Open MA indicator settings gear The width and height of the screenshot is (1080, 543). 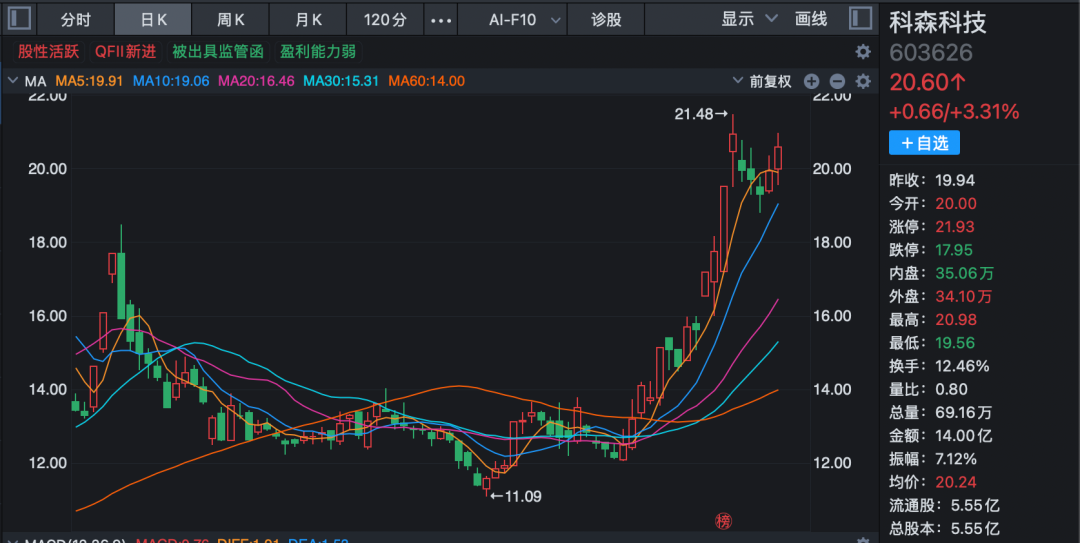point(862,82)
